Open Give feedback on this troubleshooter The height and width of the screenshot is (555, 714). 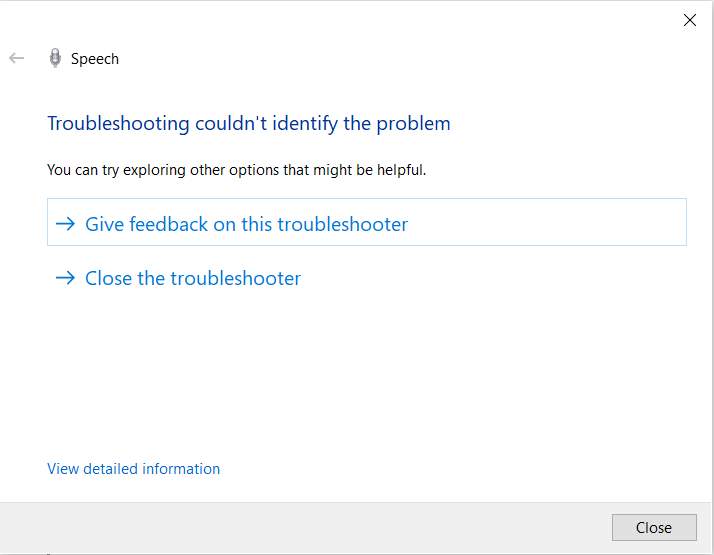367,222
